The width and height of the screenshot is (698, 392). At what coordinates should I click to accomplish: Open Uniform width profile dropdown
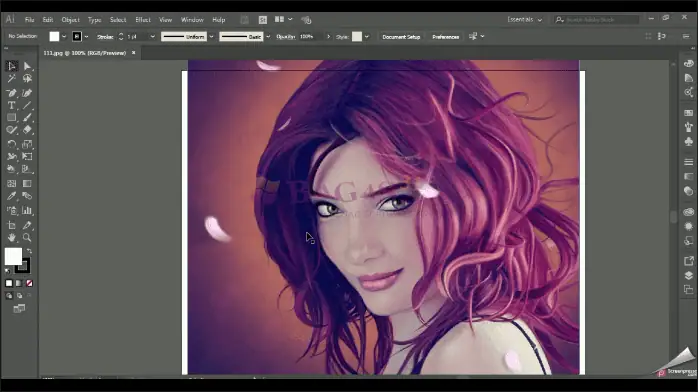pos(211,36)
